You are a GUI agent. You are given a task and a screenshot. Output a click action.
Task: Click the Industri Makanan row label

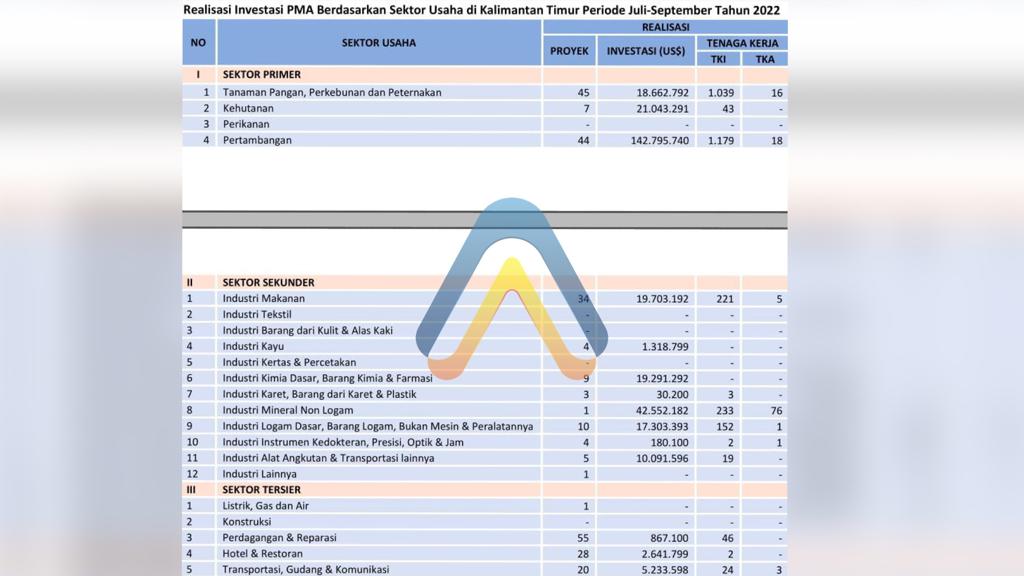tap(264, 298)
